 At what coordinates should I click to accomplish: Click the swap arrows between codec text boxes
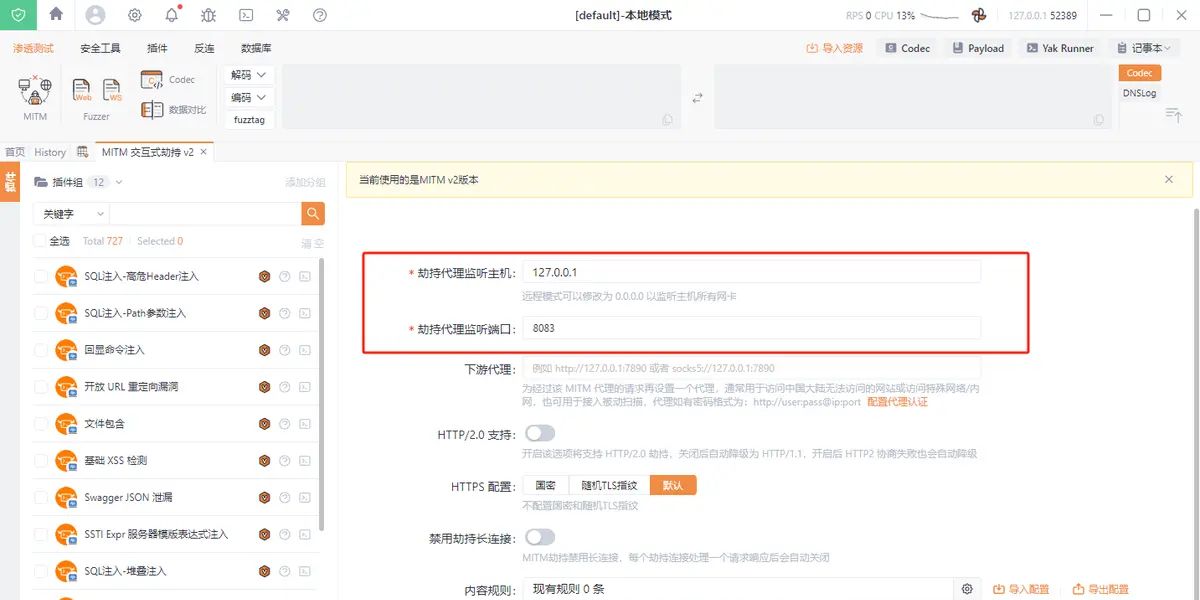tap(698, 97)
